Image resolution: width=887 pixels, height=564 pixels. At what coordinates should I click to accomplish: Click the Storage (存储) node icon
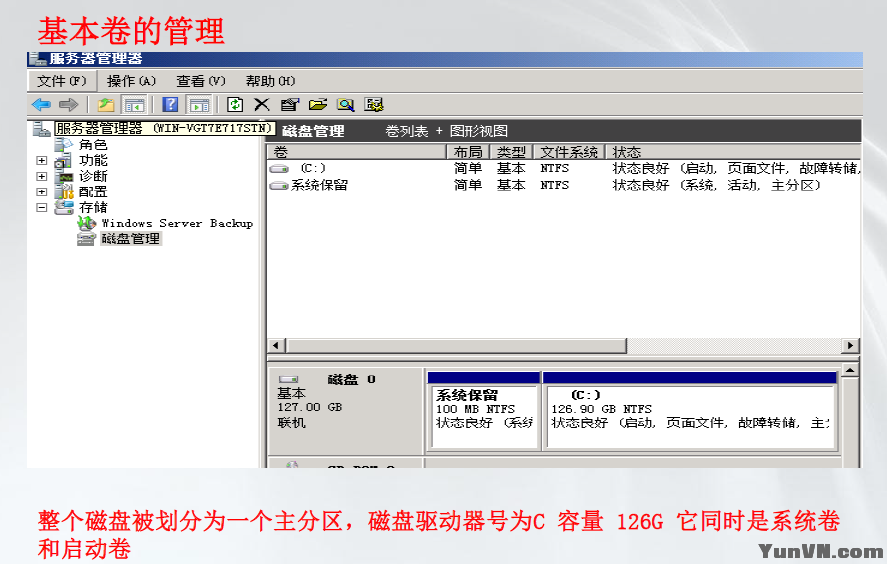(x=64, y=208)
